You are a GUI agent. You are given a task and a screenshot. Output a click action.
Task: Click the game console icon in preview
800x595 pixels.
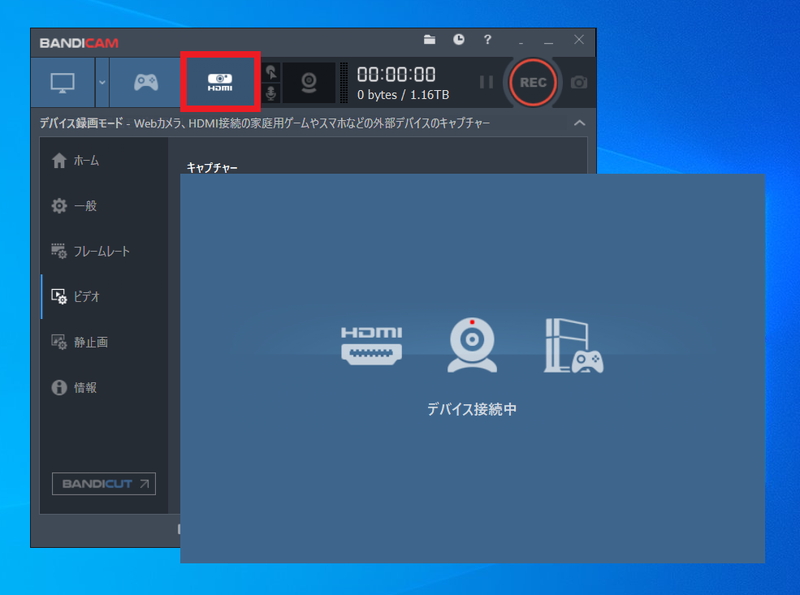(x=573, y=345)
